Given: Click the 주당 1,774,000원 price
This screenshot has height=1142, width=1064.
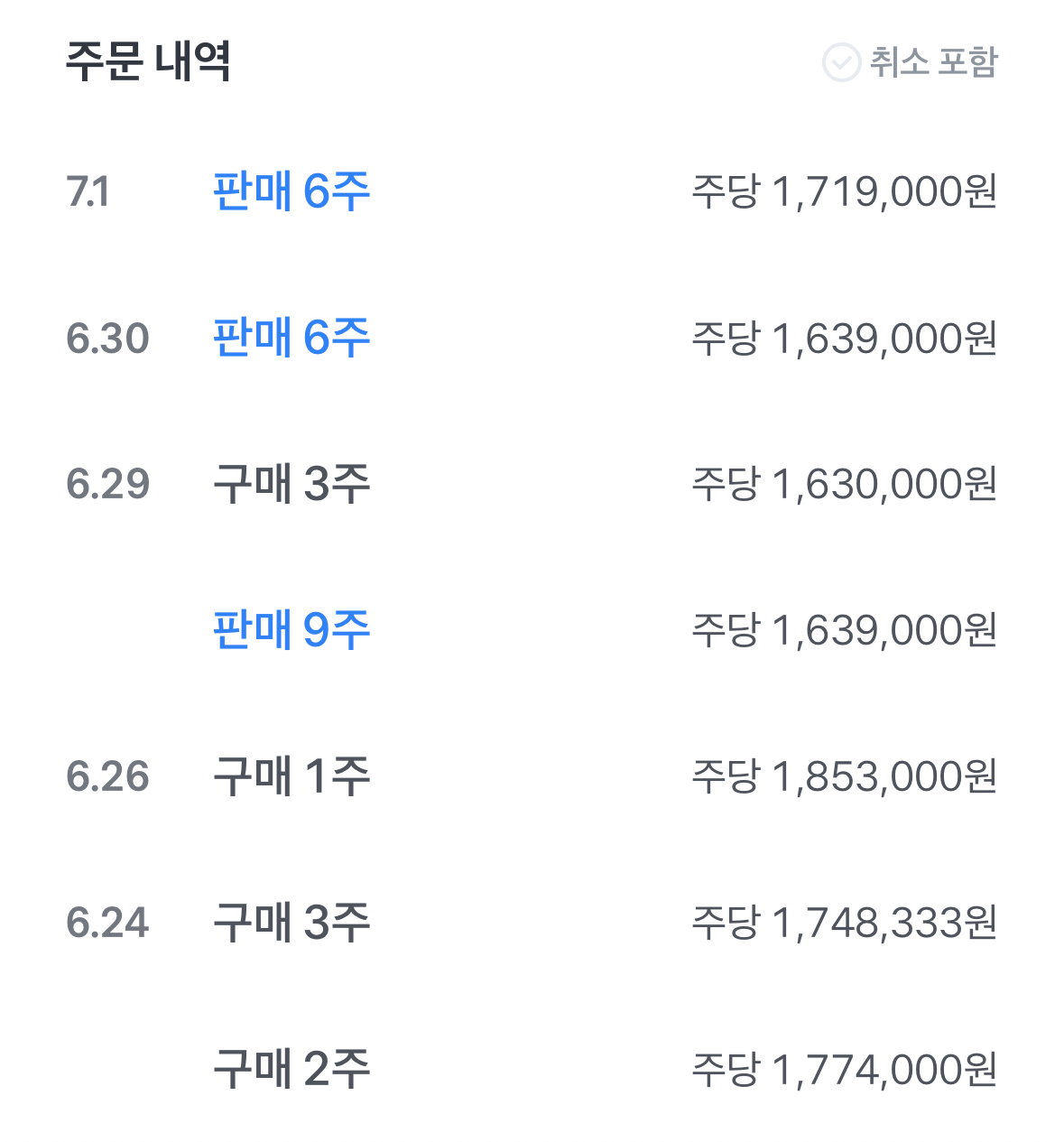Looking at the screenshot, I should click(x=844, y=1069).
